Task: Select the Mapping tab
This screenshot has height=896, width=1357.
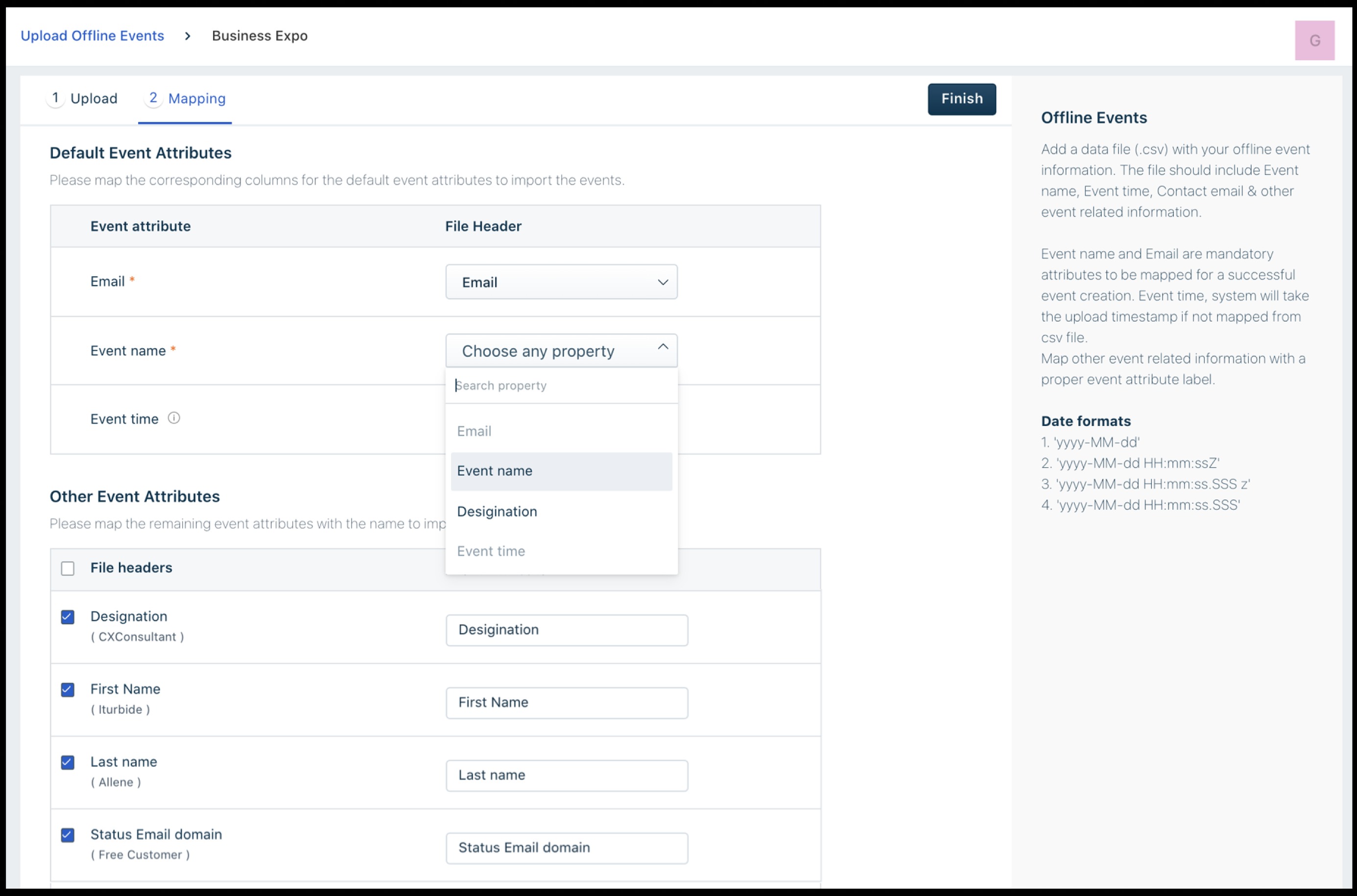Action: tap(196, 99)
